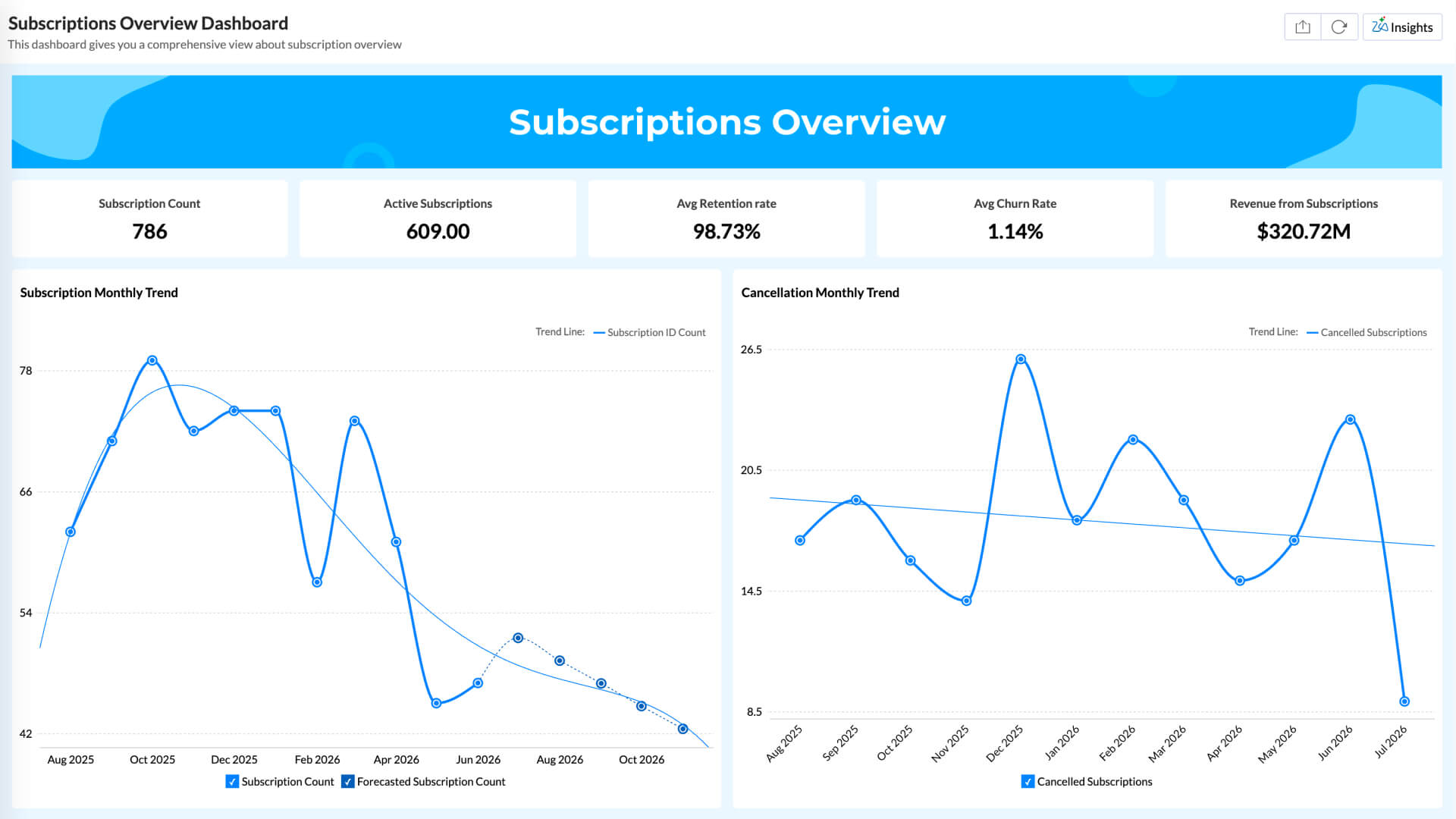Click the Subscriptions Overview Dashboard page title

(x=148, y=23)
